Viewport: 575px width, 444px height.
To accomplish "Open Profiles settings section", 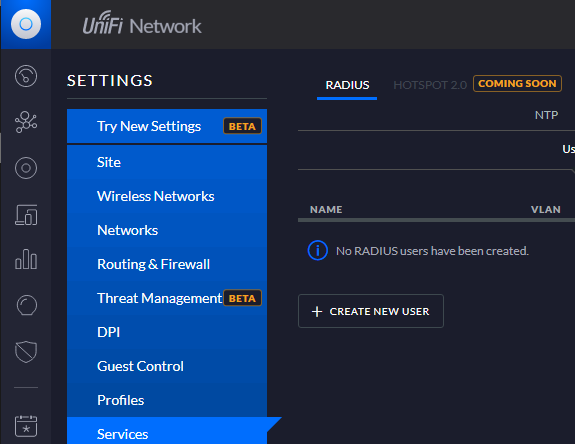I will [167, 400].
